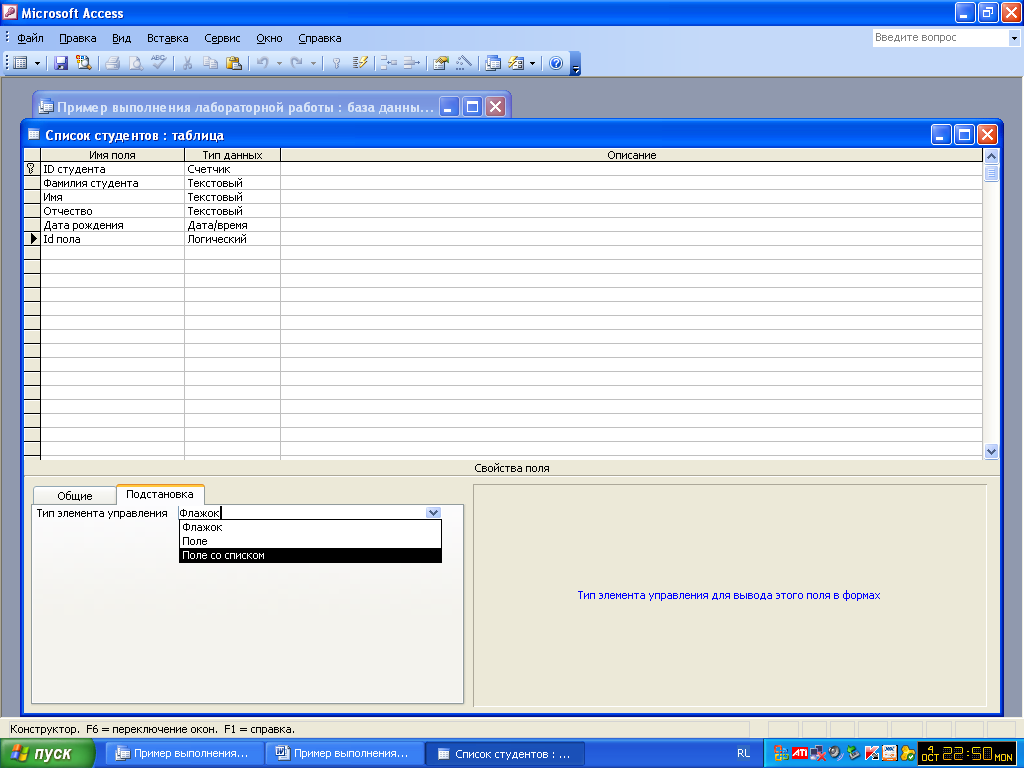Switch to the 'Общие' tab
The height and width of the screenshot is (768, 1024).
pos(74,496)
